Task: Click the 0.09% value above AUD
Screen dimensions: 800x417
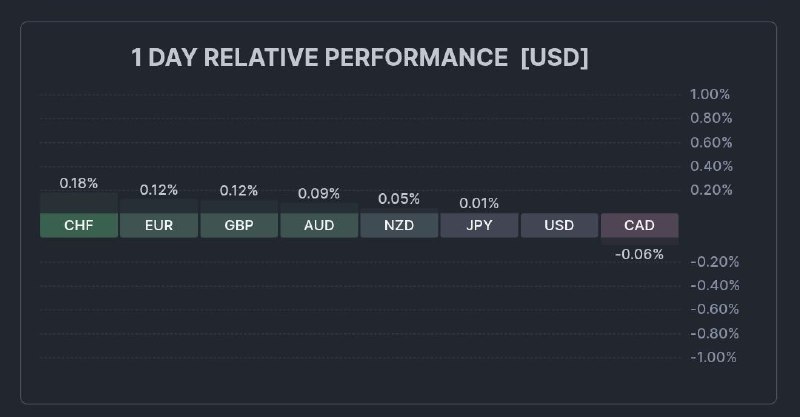Action: 319,193
